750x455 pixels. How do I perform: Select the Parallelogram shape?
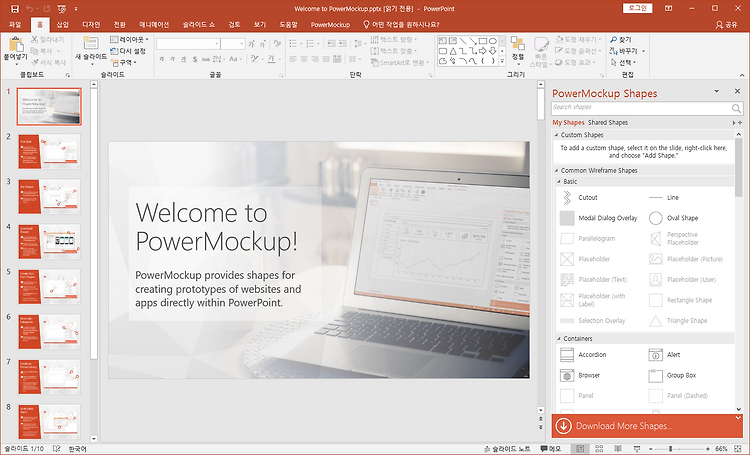[587, 239]
